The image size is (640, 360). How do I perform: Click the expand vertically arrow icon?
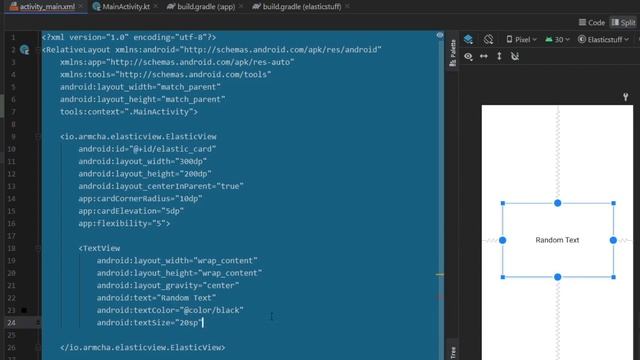coord(499,56)
